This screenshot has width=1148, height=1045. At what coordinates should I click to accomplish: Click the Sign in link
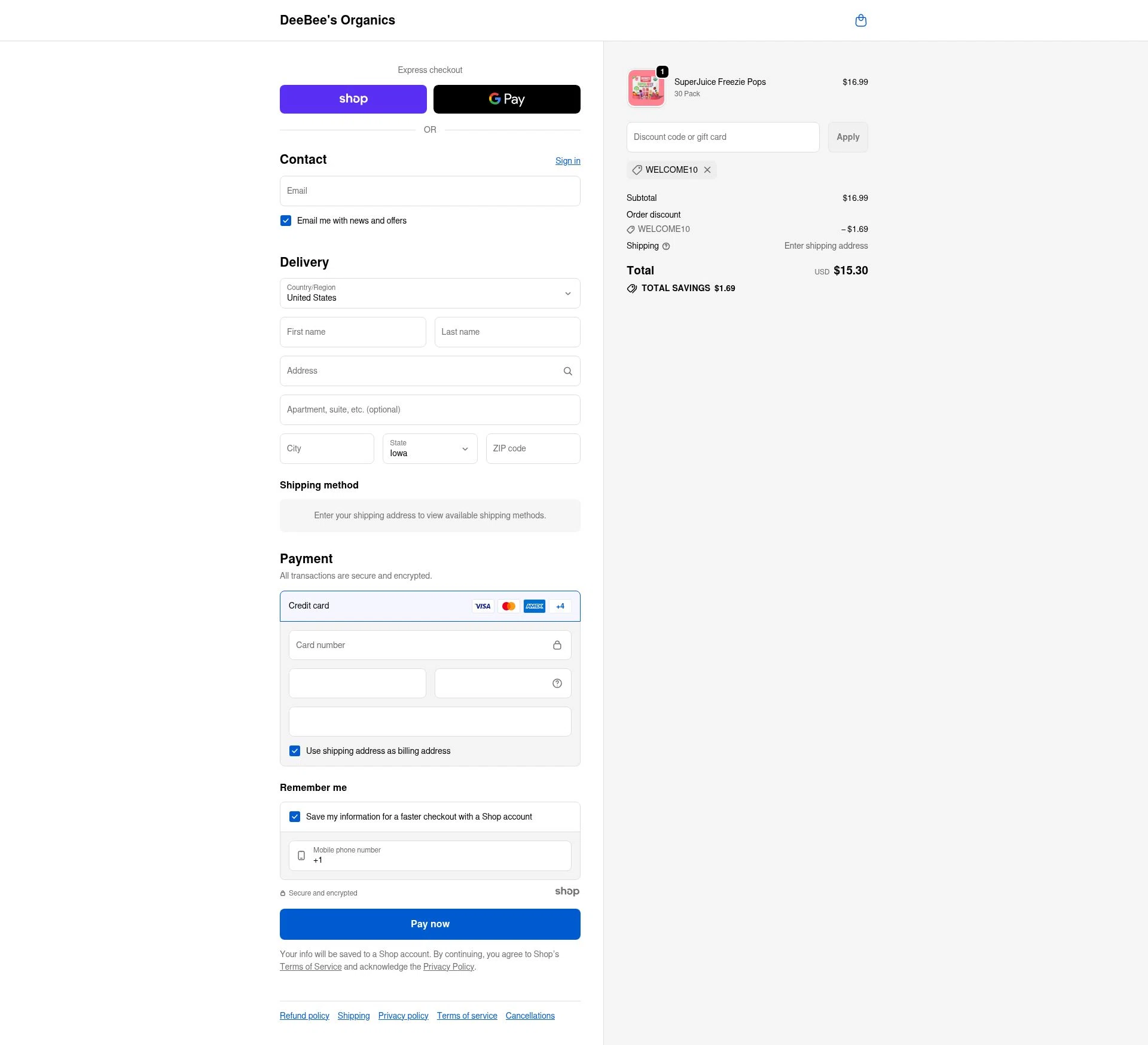(x=567, y=161)
